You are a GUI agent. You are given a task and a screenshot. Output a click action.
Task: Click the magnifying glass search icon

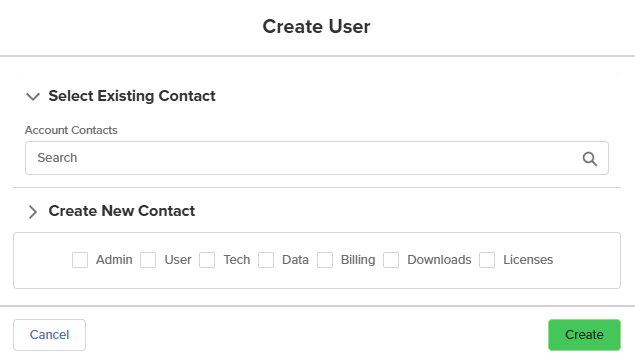[x=590, y=159]
